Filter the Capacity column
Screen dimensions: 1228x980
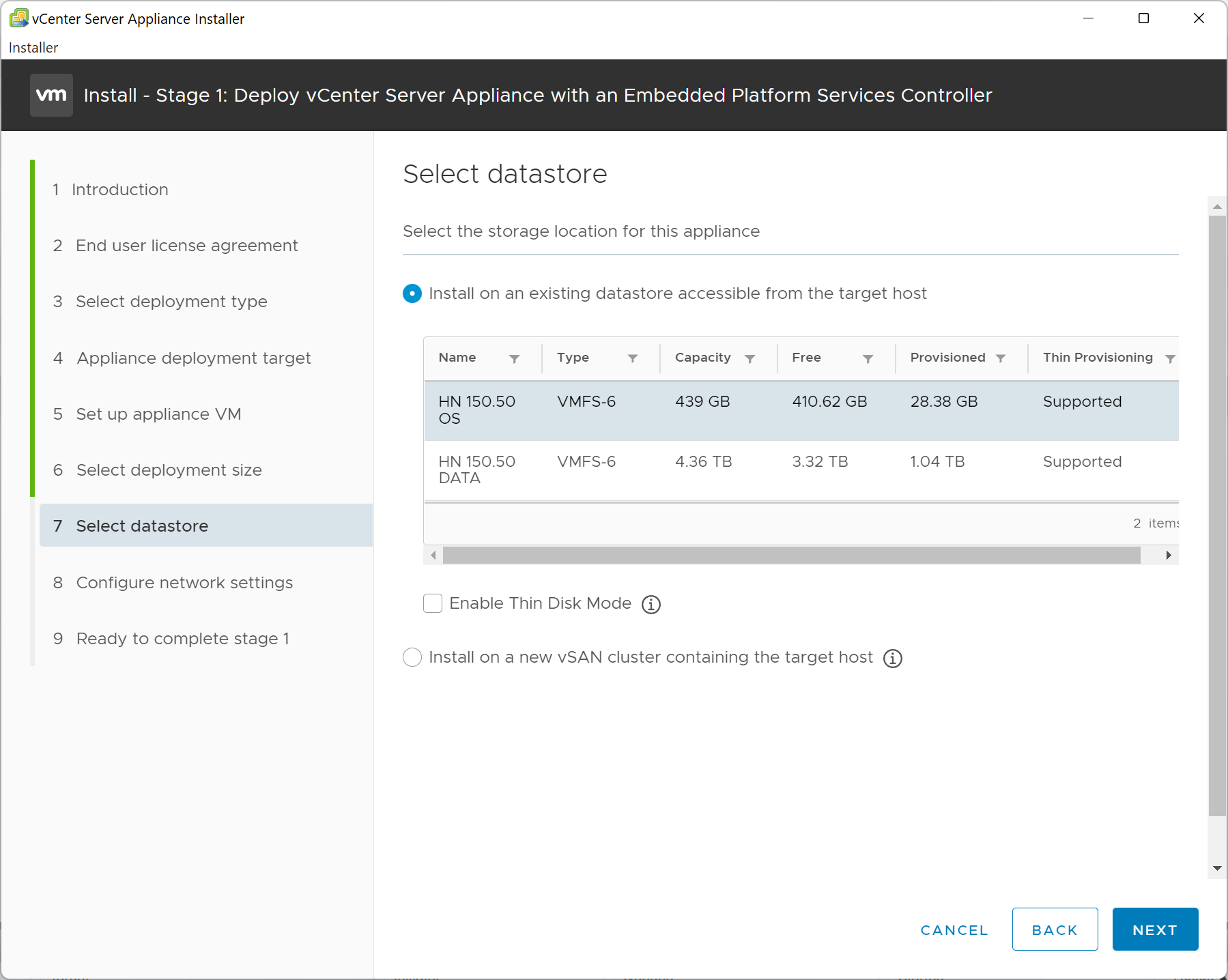tap(750, 358)
